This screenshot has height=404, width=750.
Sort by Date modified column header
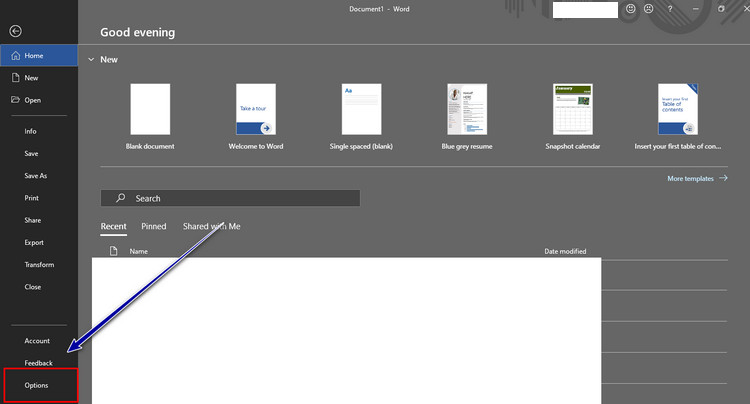(565, 251)
